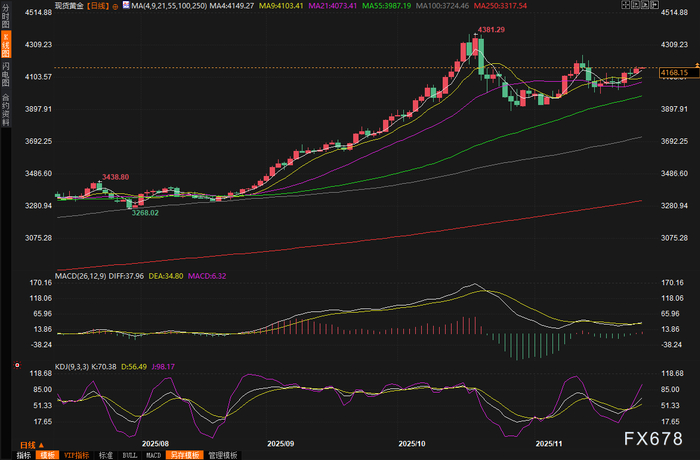Toggle the BULL indicator template

click(129, 455)
